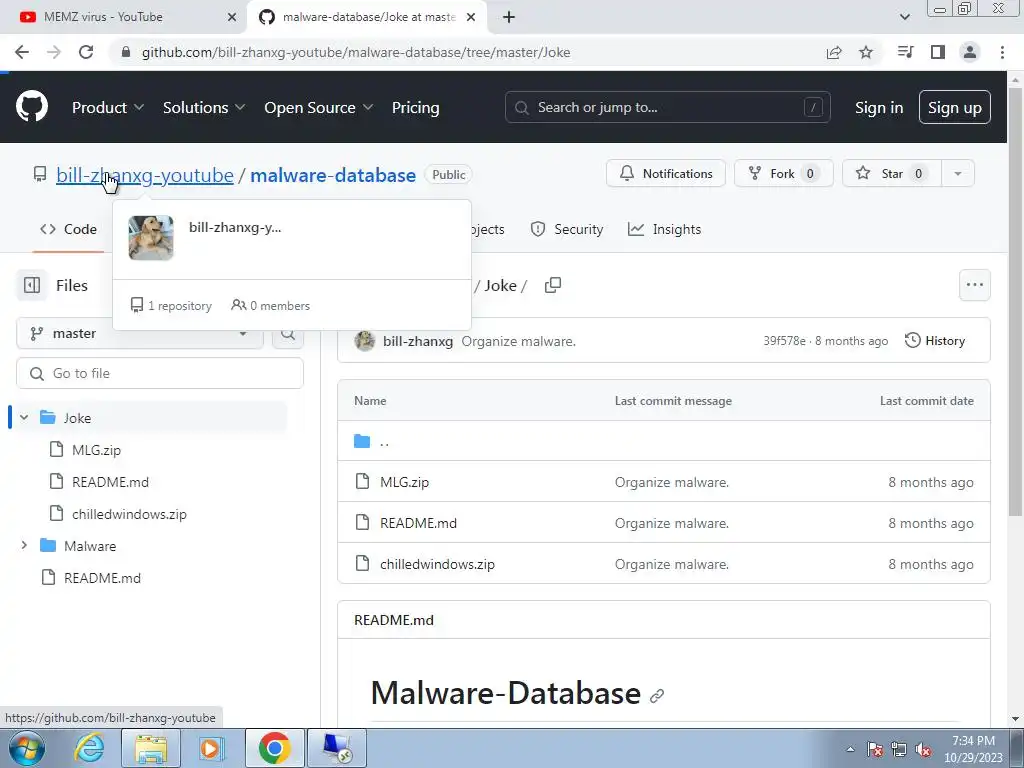Open the malware-database repository link

click(333, 175)
